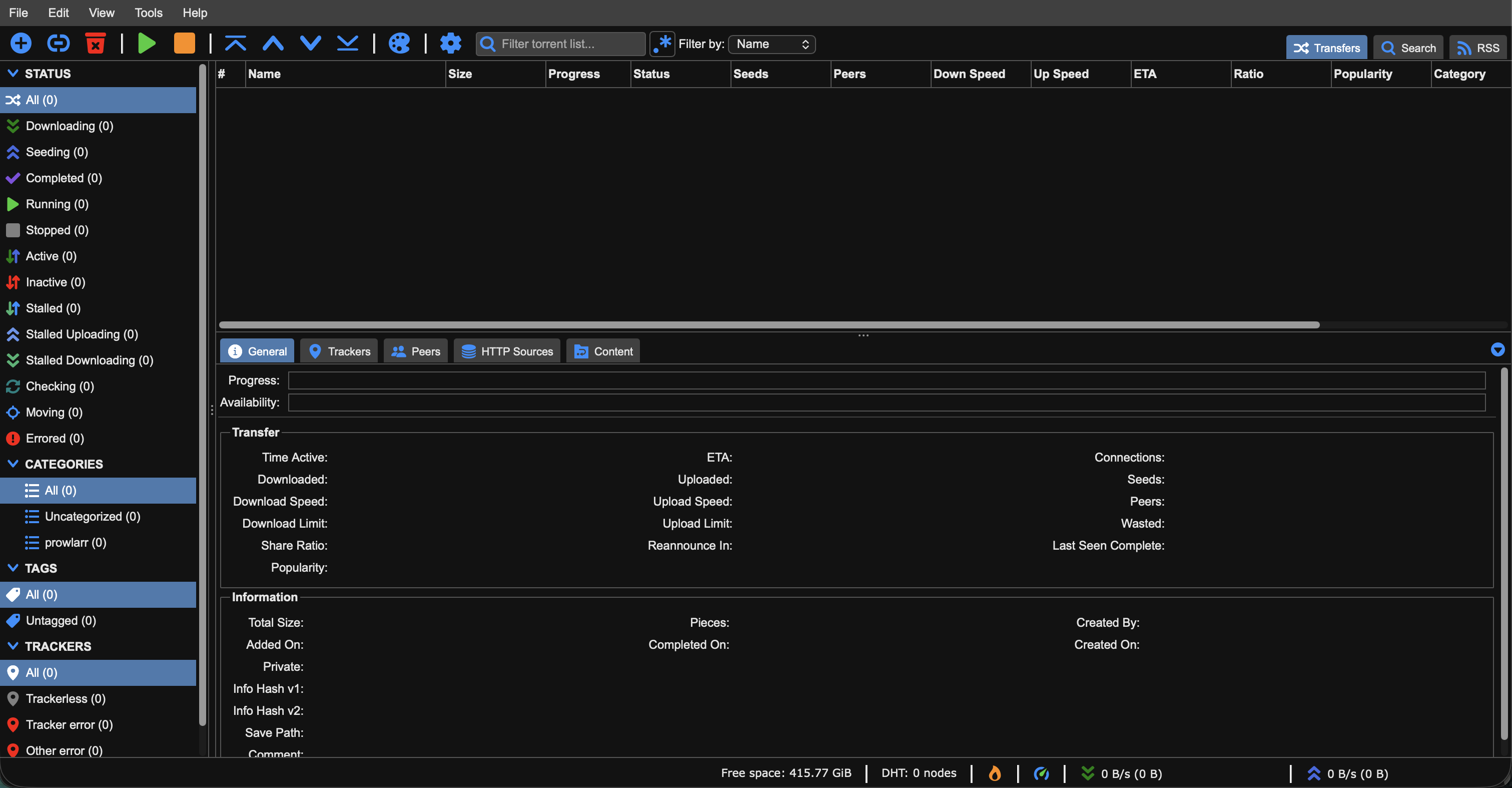
Task: Select Tracker error (0) filter
Action: tap(98, 724)
